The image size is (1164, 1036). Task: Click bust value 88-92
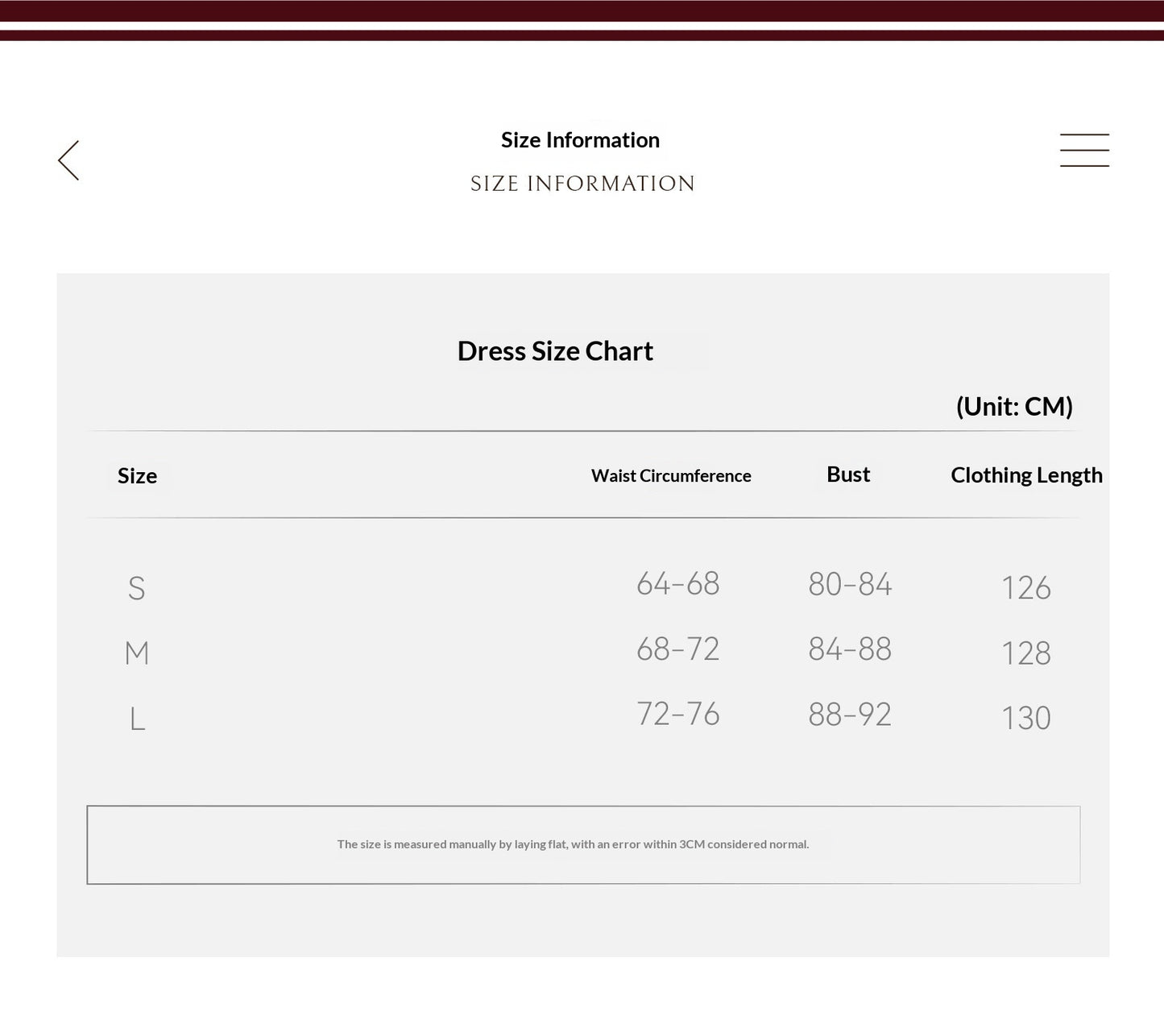tap(850, 714)
